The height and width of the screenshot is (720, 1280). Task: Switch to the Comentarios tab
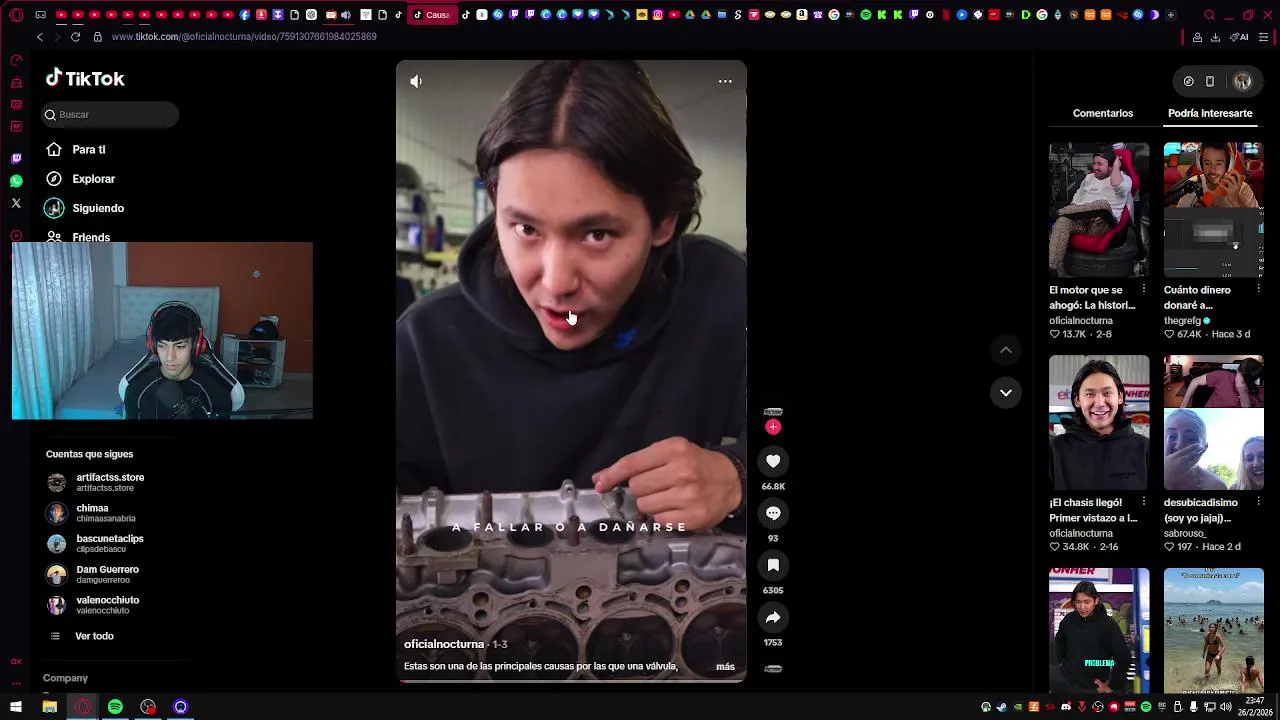click(1103, 113)
